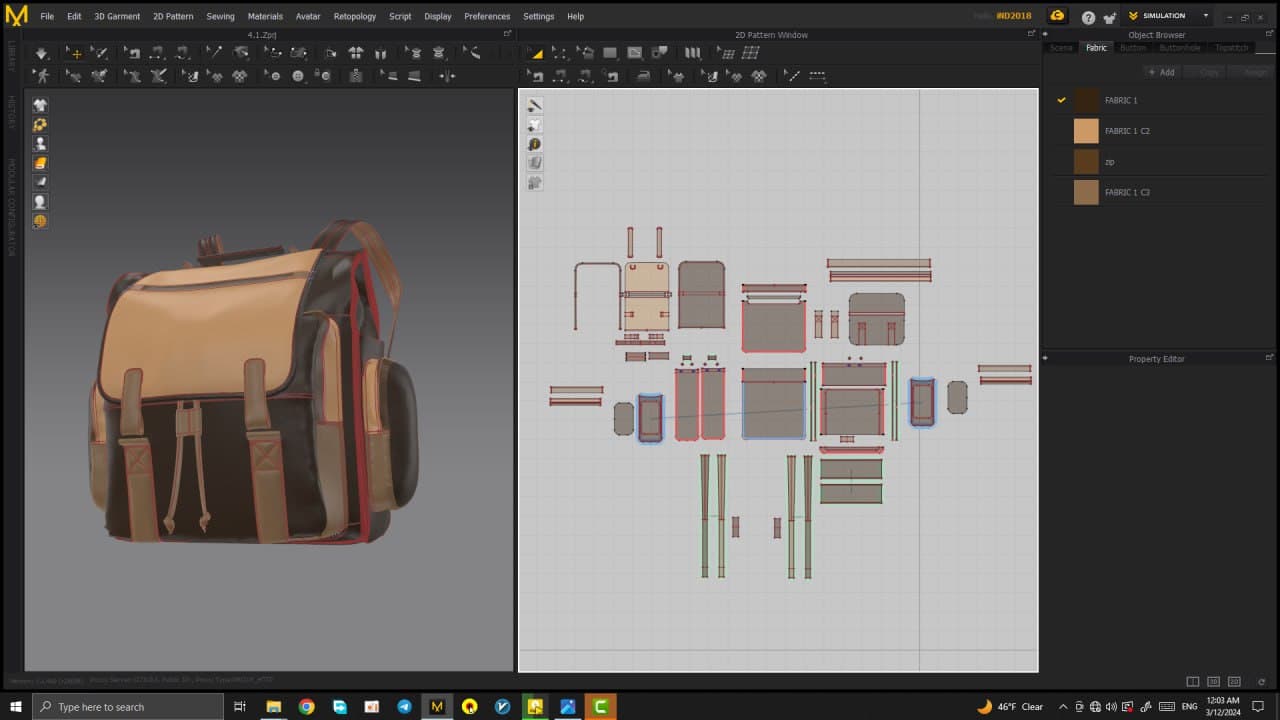The width and height of the screenshot is (1280, 720).
Task: Open the SIMULATION mode dropdown
Action: (1169, 16)
